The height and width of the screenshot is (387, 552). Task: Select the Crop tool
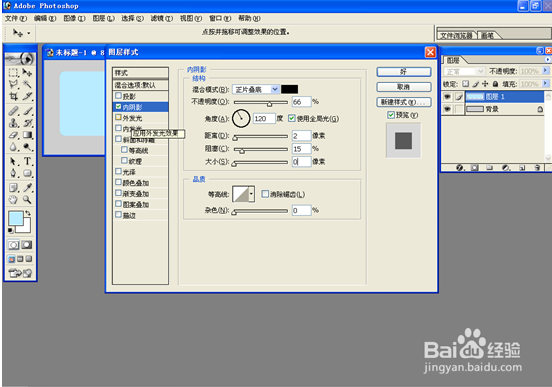[x=13, y=96]
